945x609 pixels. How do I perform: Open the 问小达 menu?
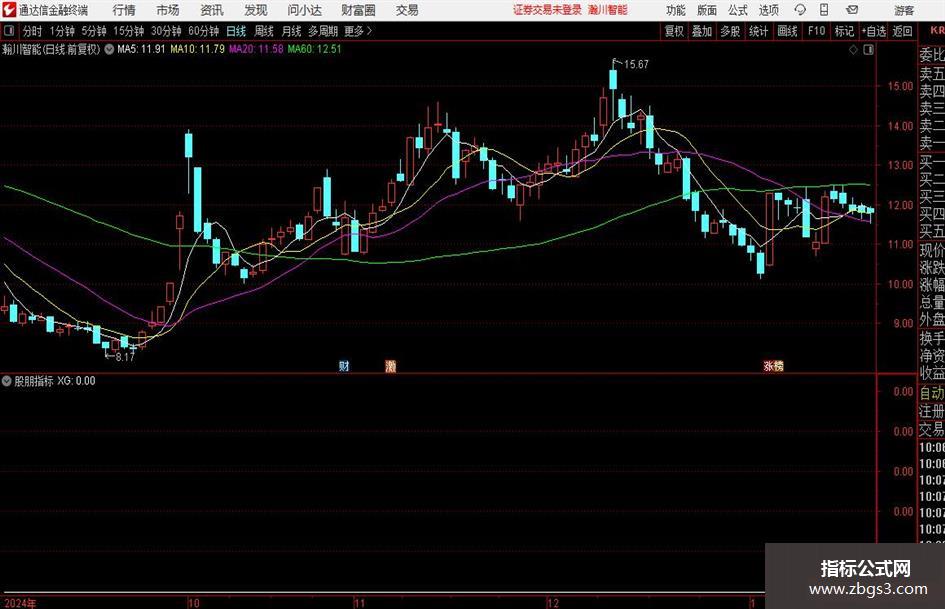tap(304, 10)
